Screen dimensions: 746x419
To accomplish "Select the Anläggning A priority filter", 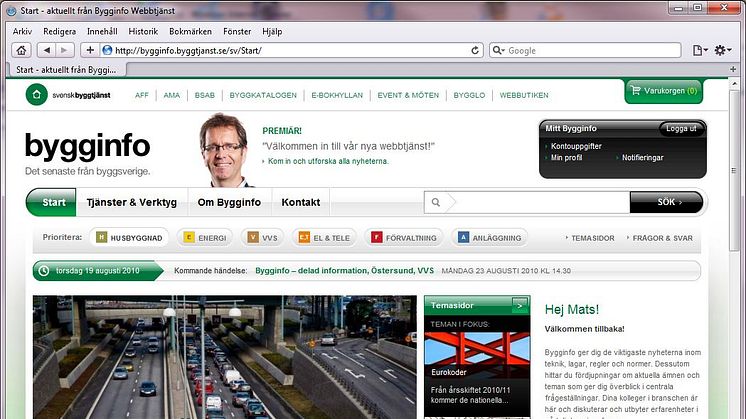I will 489,237.
